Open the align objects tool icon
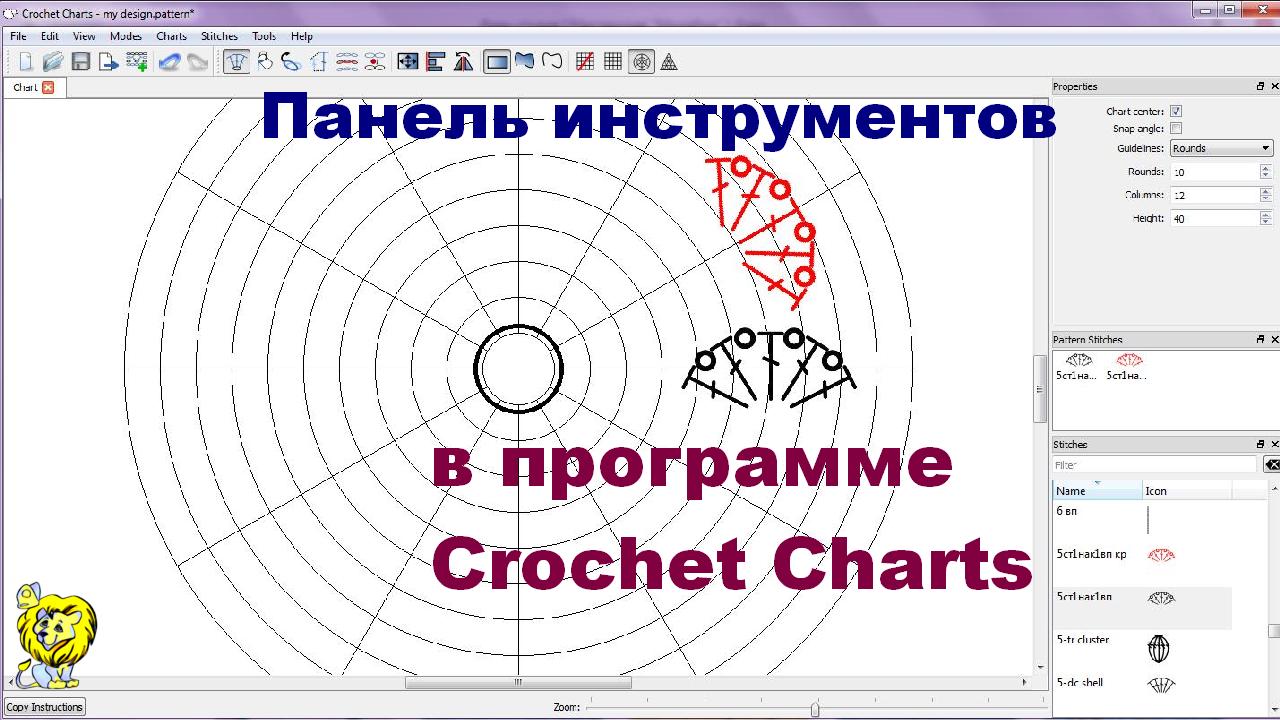Viewport: 1280px width, 720px height. pyautogui.click(x=435, y=62)
